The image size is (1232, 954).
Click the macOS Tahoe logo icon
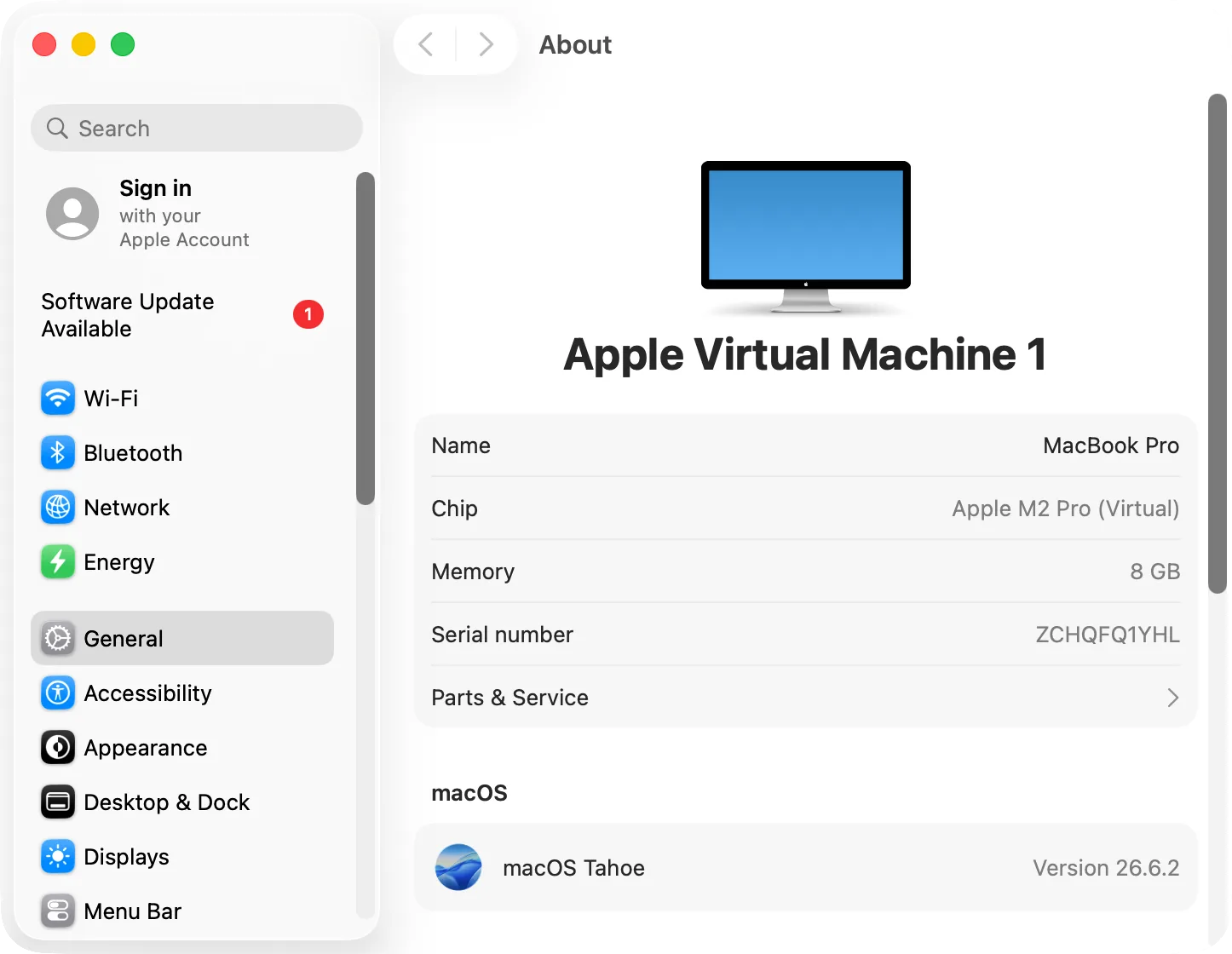[458, 867]
